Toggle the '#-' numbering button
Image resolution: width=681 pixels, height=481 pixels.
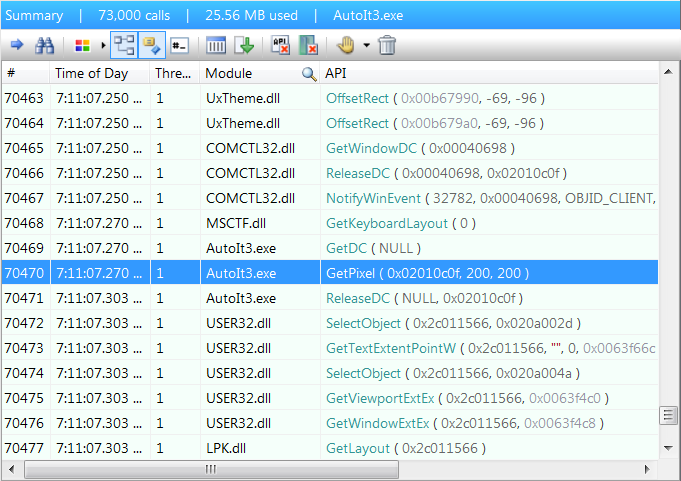(180, 45)
